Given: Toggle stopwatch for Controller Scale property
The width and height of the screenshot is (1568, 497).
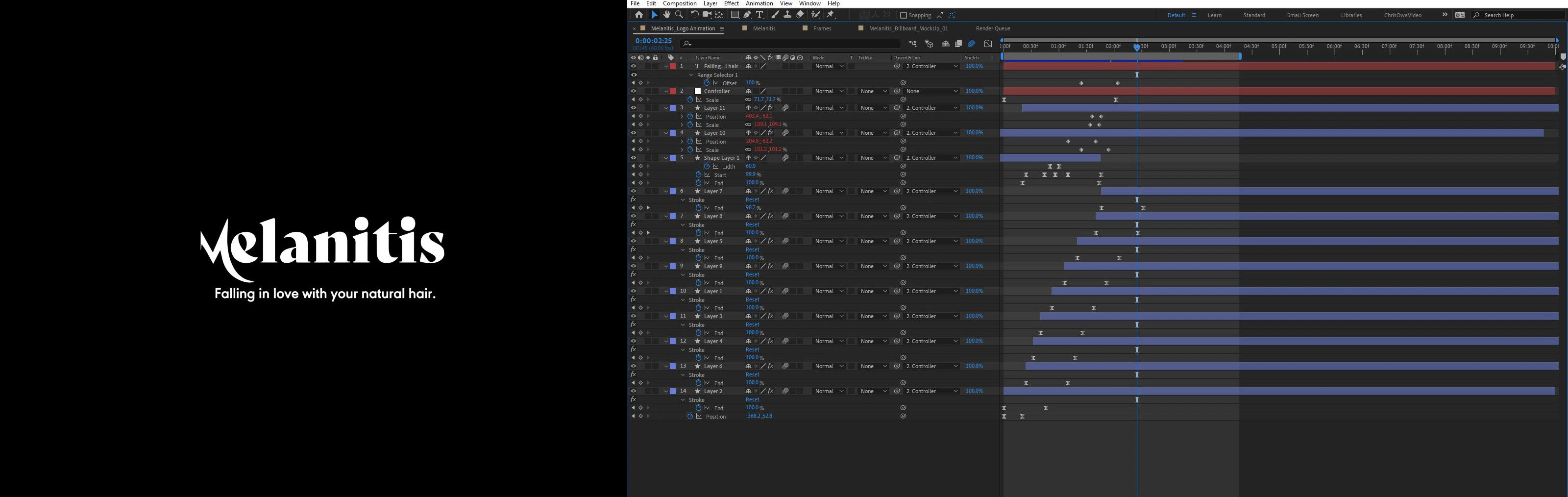Looking at the screenshot, I should [690, 99].
